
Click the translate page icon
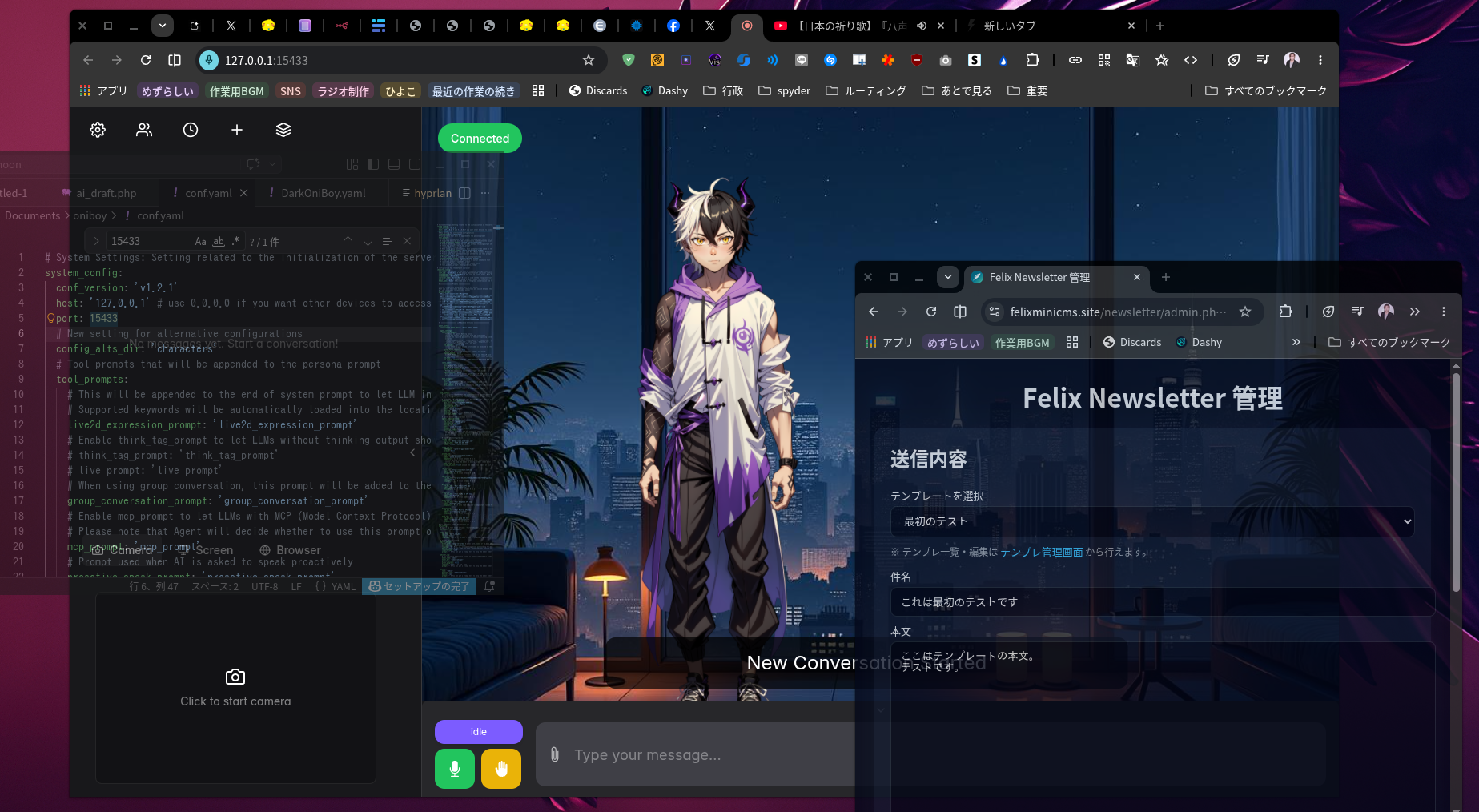pos(1133,60)
